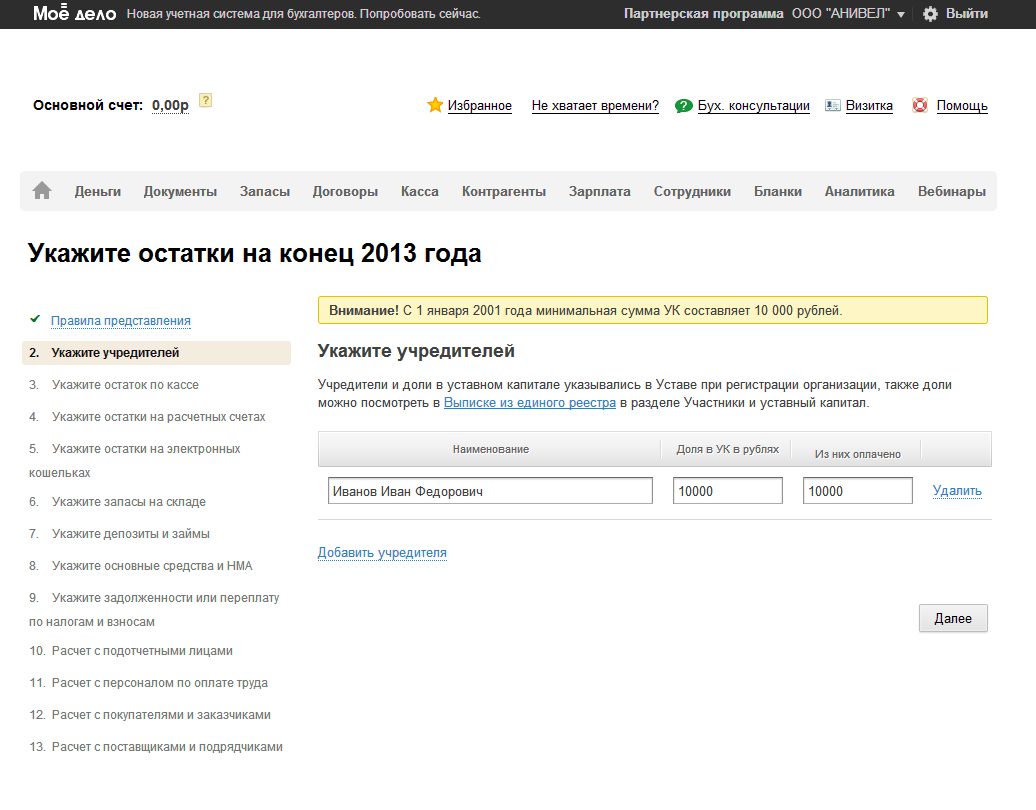Click the lifebuoy Помощь icon
This screenshot has width=1036, height=810.
tap(920, 105)
